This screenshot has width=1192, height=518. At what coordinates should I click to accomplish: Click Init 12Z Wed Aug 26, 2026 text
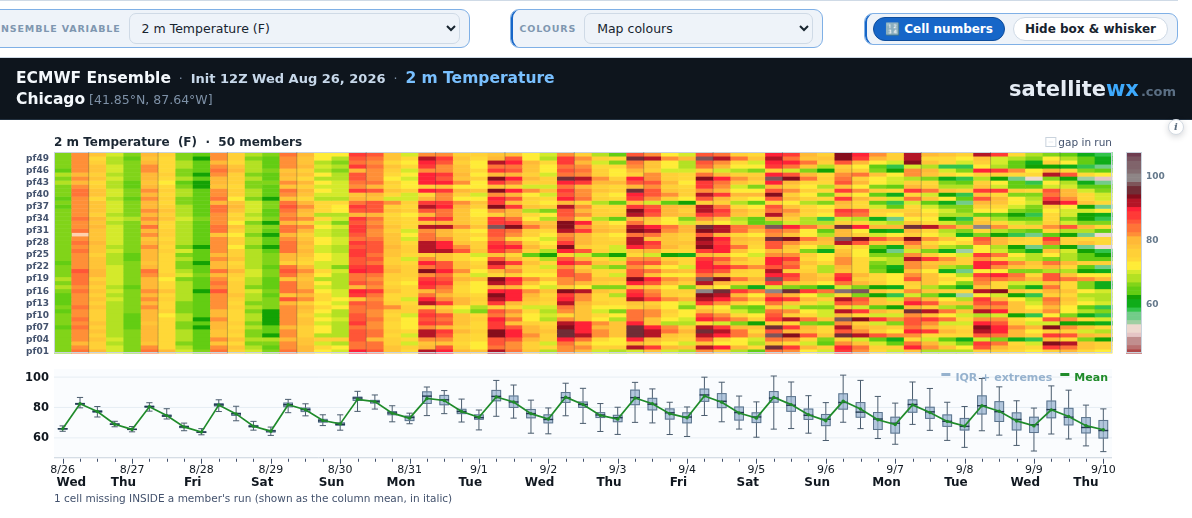tap(288, 78)
